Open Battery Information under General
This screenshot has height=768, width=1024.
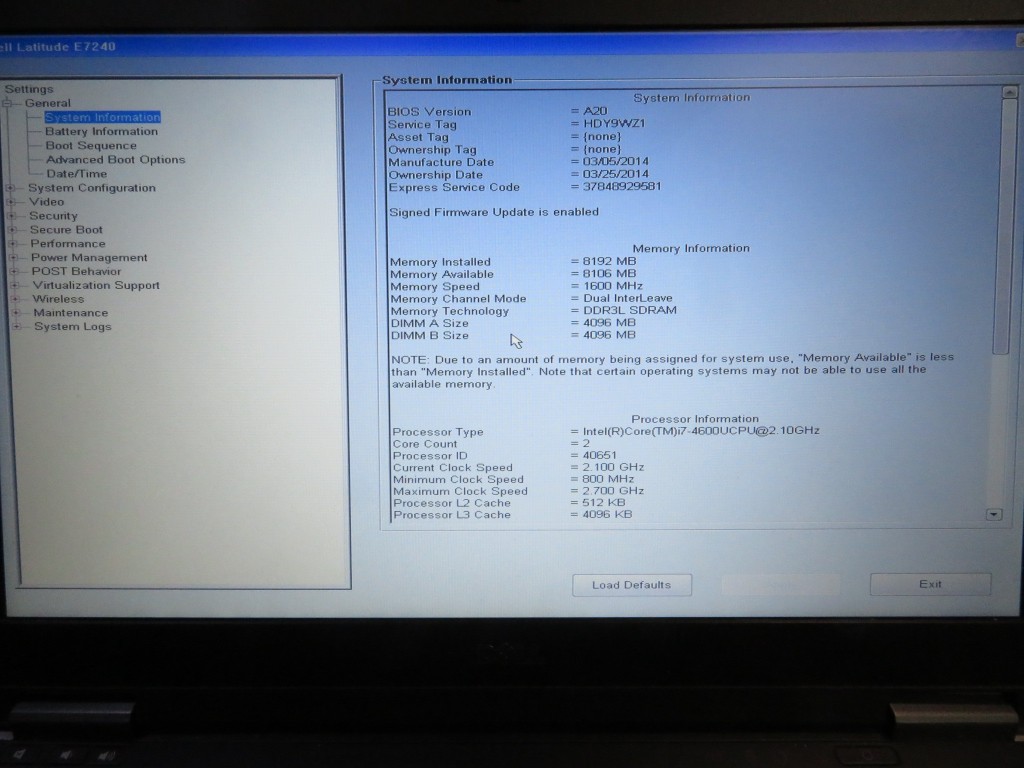pos(101,131)
